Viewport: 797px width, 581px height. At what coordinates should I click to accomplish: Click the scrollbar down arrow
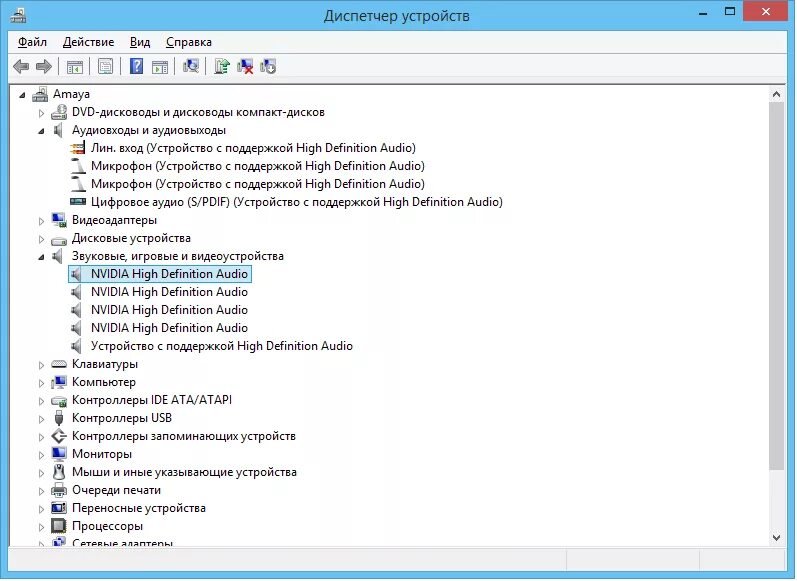[x=776, y=538]
